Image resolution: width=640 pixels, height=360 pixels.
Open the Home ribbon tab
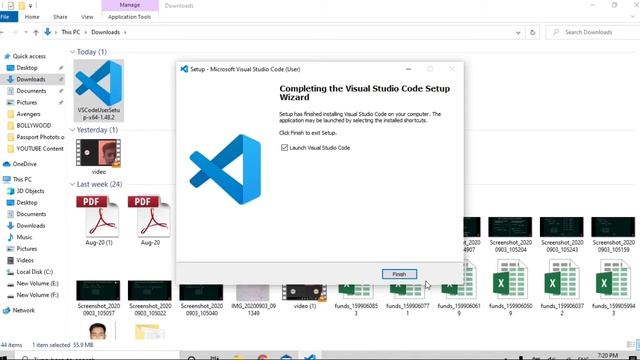[32, 17]
